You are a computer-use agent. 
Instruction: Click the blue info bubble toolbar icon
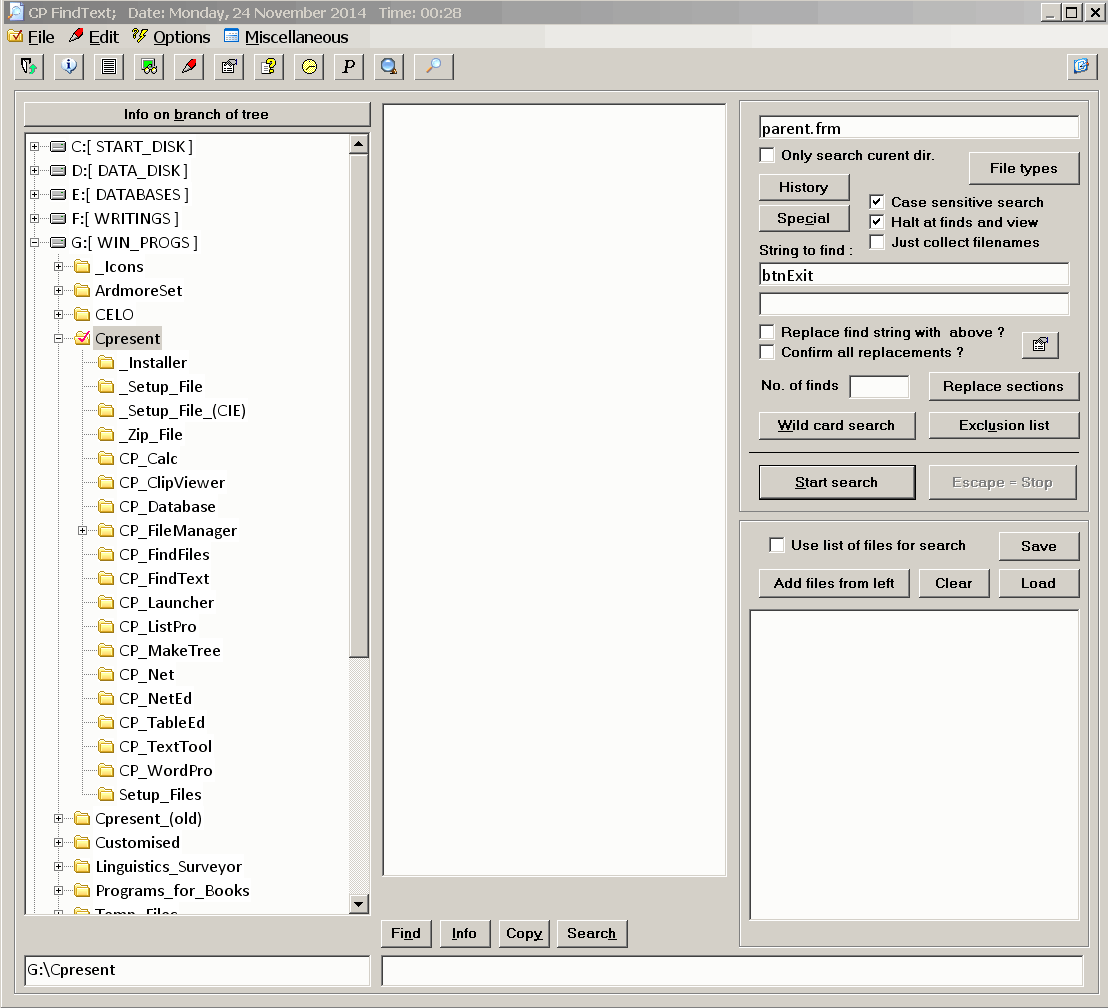click(x=69, y=67)
